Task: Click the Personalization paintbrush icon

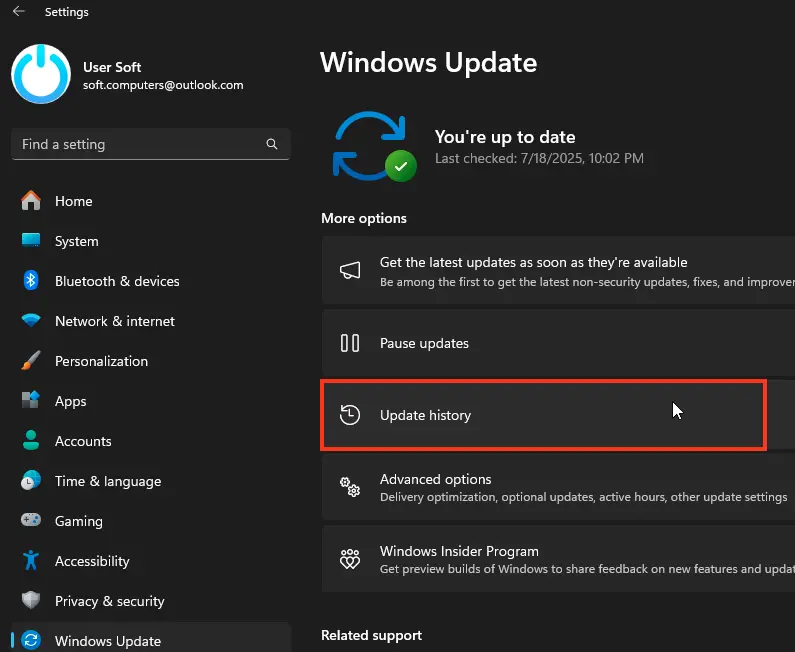Action: click(x=31, y=361)
